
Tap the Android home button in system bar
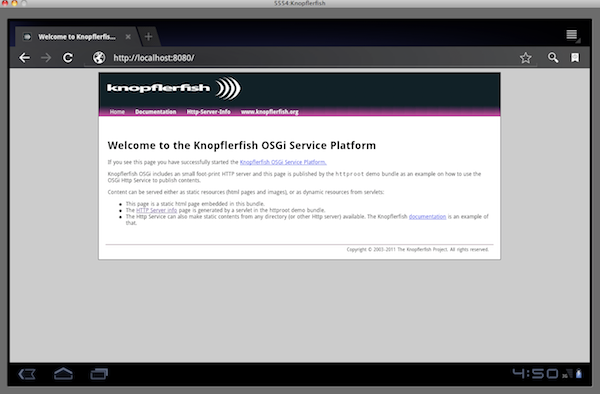(63, 374)
